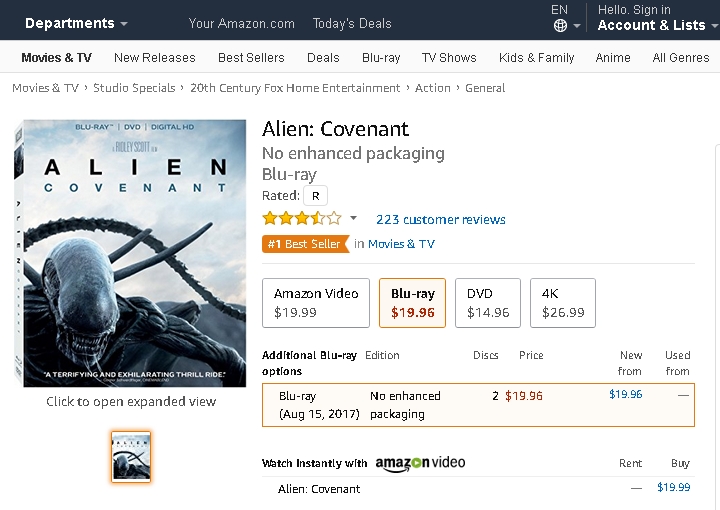Viewport: 720px width, 510px height.
Task: Expand the star ratings breakdown arrow
Action: tap(353, 219)
